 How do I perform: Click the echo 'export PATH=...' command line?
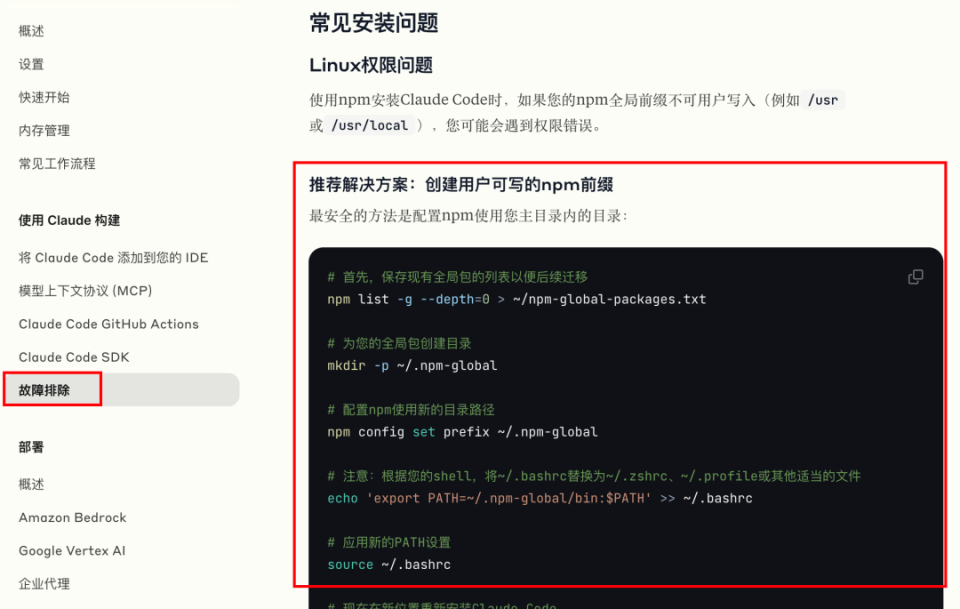point(539,498)
